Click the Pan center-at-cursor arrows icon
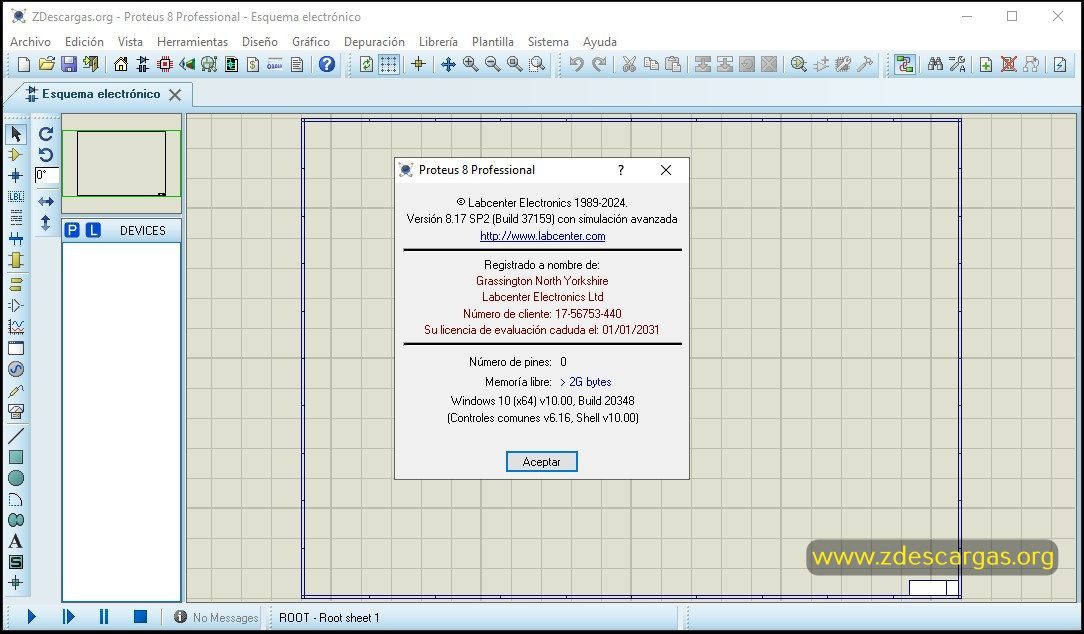The height and width of the screenshot is (634, 1084). (x=448, y=64)
